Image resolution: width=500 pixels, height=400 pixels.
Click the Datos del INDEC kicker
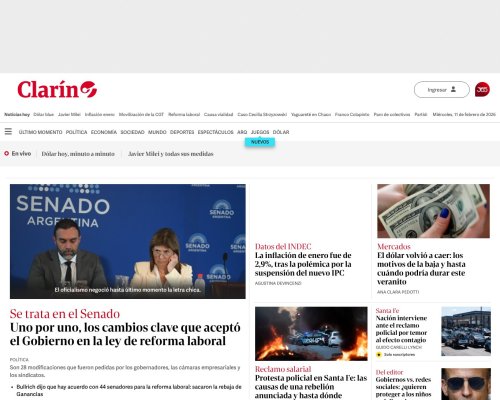[283, 247]
